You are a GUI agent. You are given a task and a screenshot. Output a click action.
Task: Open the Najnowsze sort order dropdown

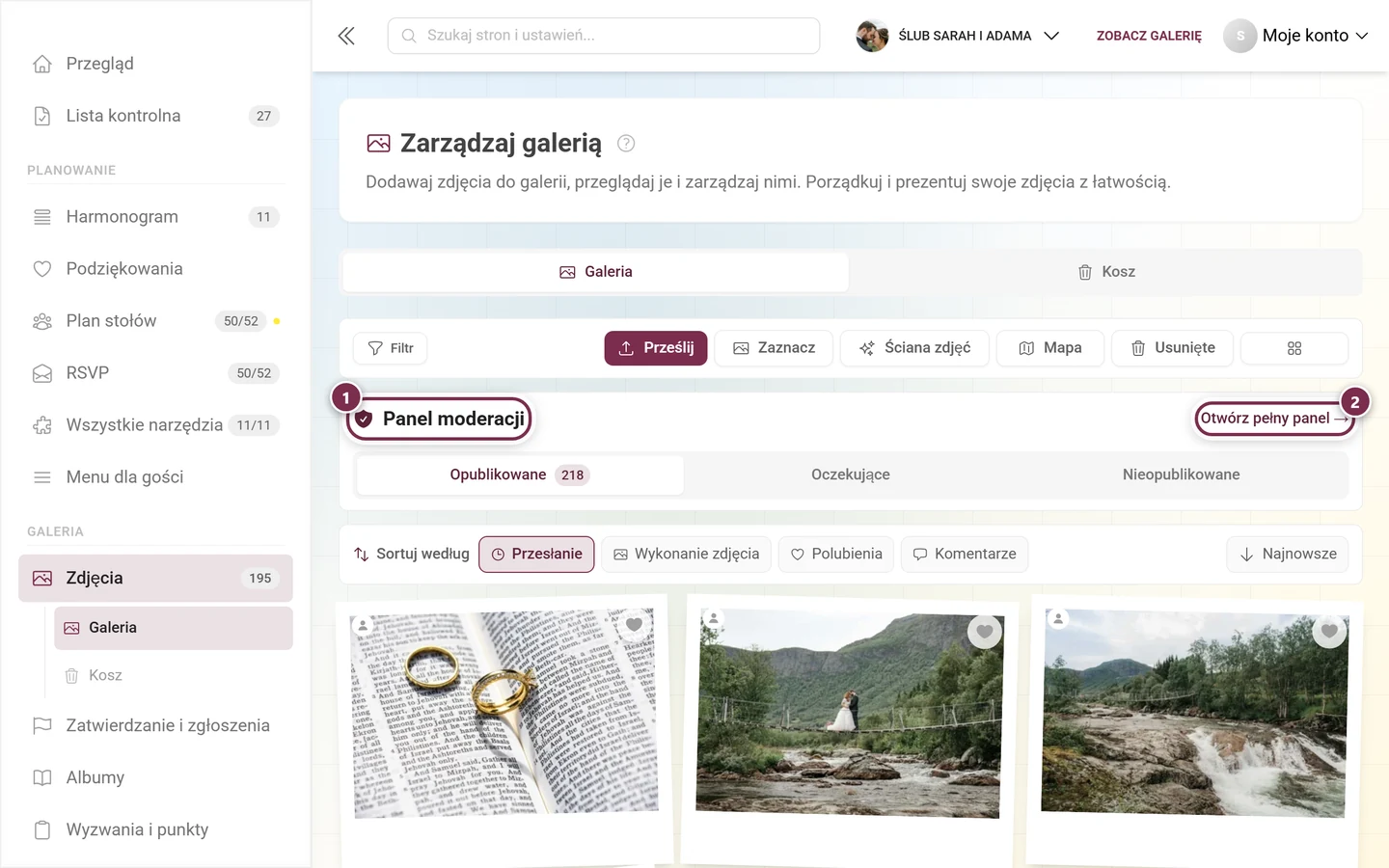(x=1288, y=555)
